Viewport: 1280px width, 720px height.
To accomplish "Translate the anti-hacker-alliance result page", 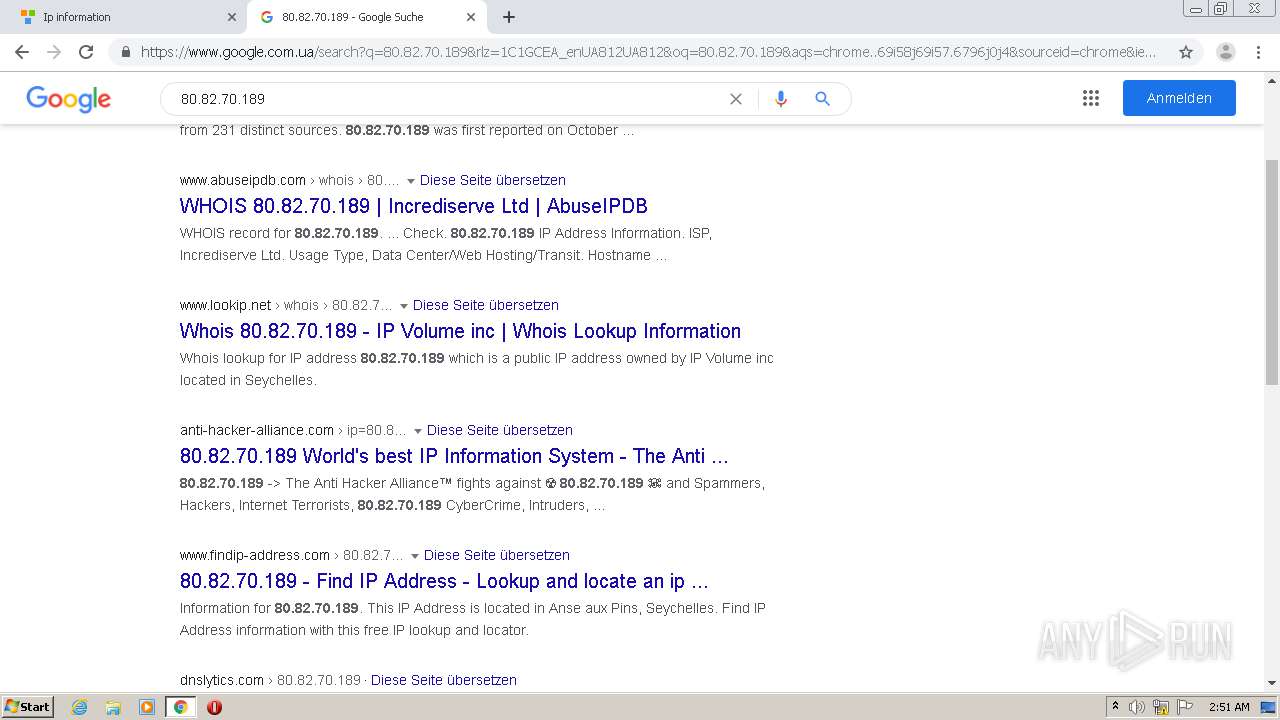I will click(500, 430).
